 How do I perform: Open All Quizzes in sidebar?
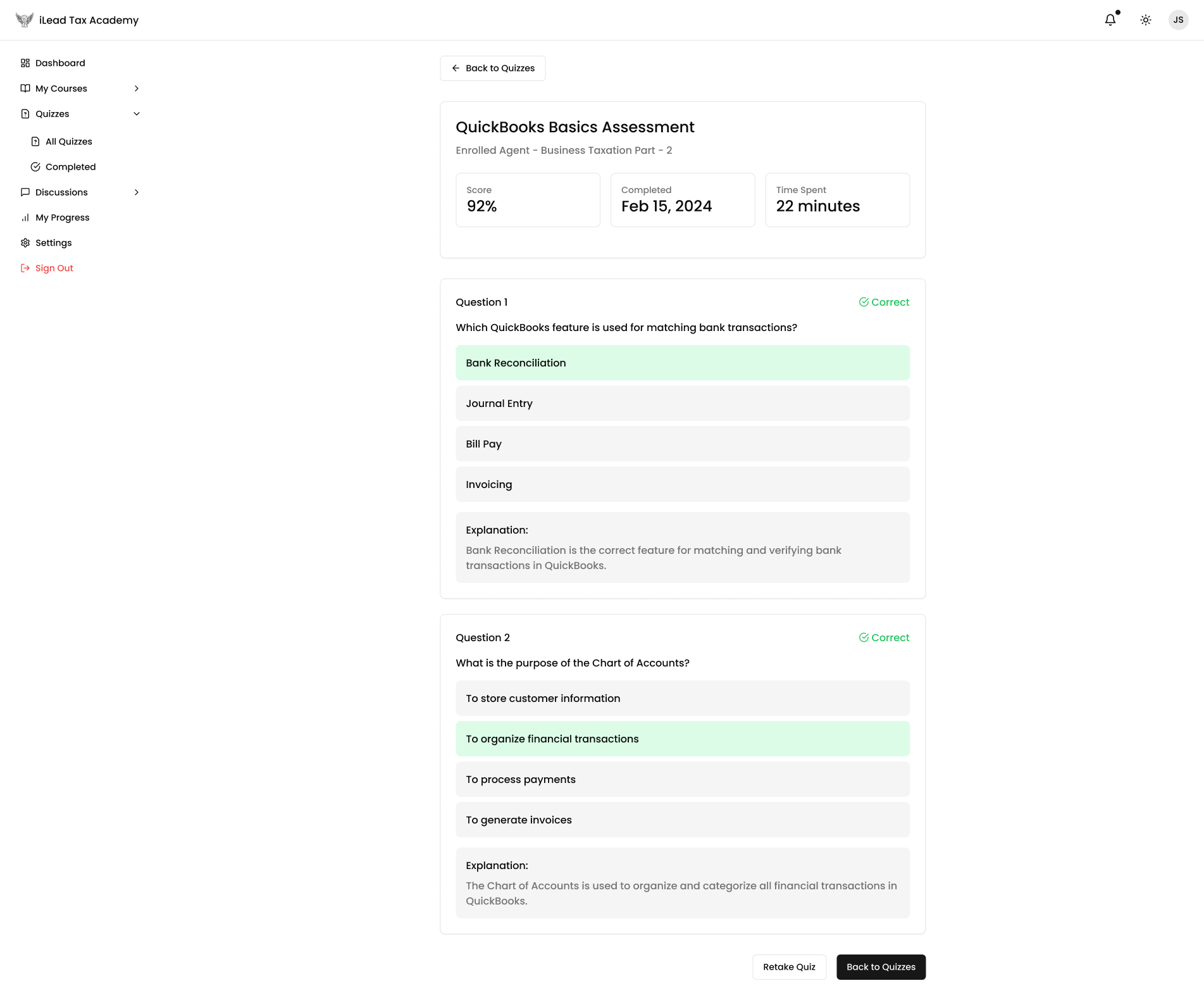click(68, 142)
